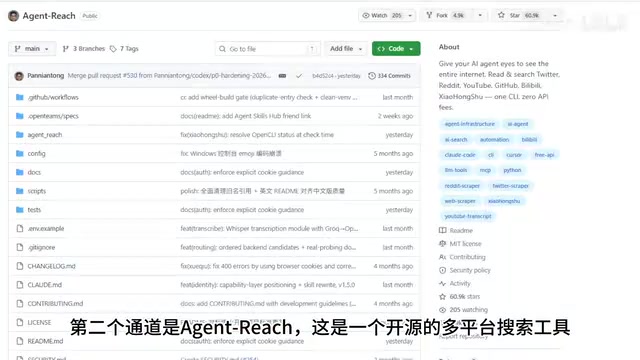Open the Agent-Reach repository title link
The image size is (640, 360).
pyautogui.click(x=49, y=16)
